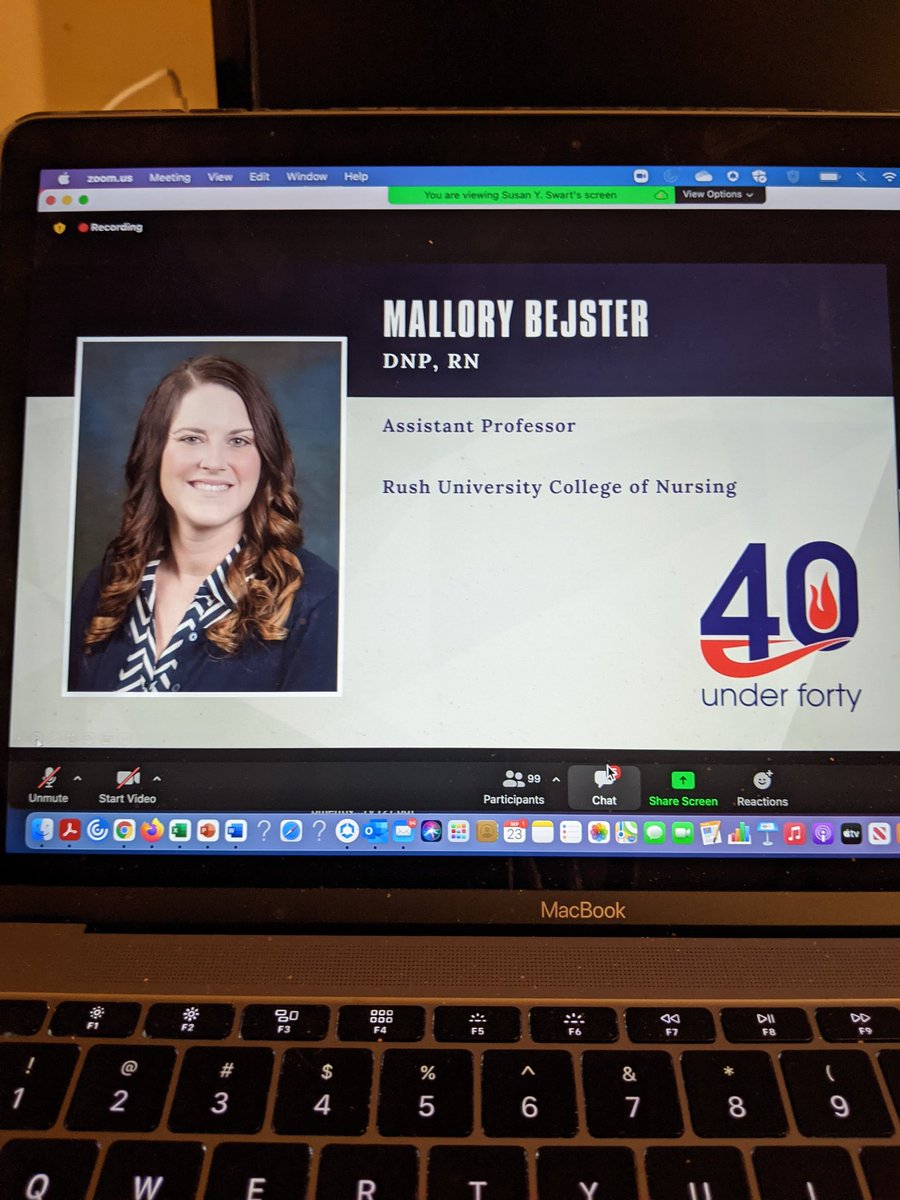
Task: Open the Participants panel
Action: pos(514,786)
